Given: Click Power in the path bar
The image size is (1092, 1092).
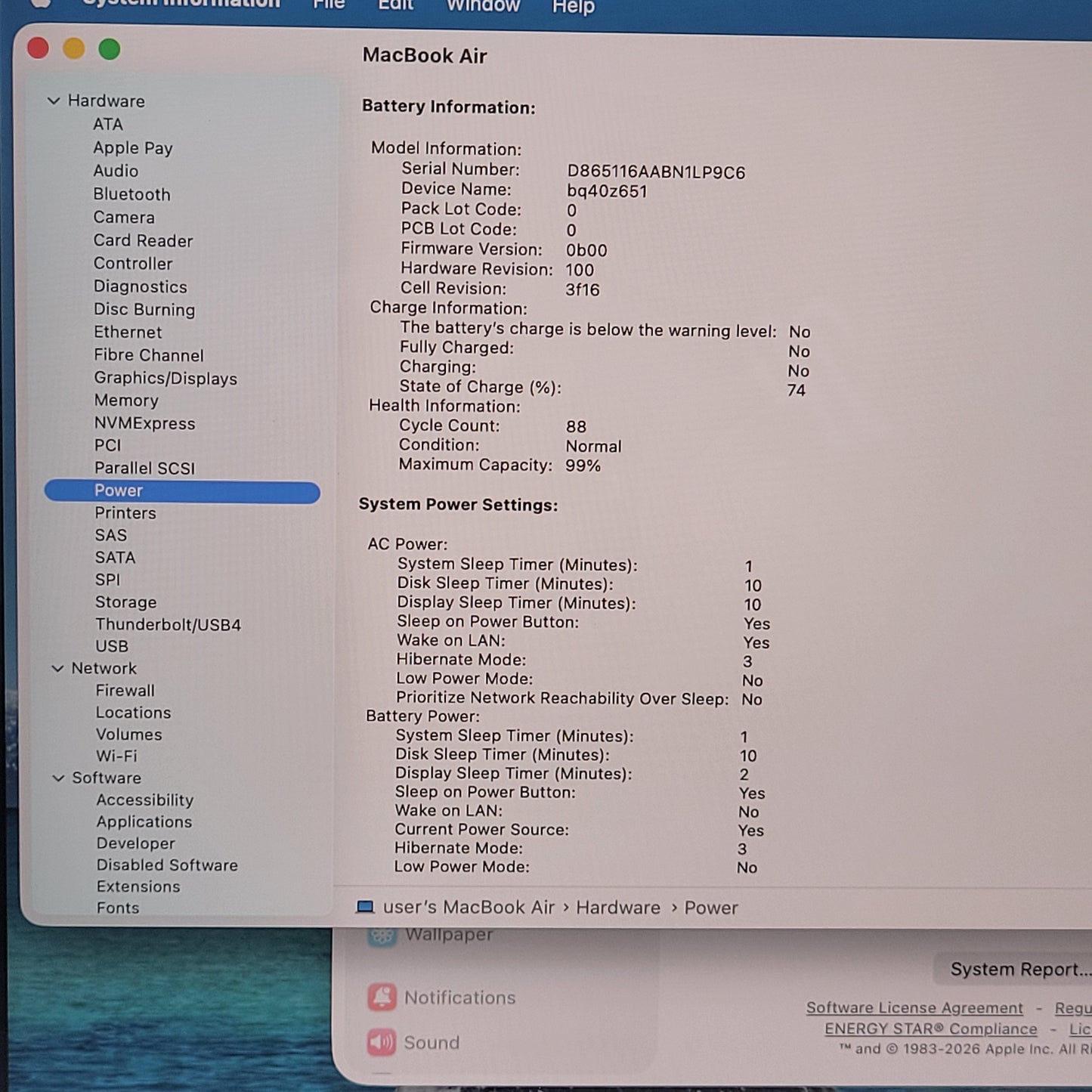Looking at the screenshot, I should click(x=711, y=908).
